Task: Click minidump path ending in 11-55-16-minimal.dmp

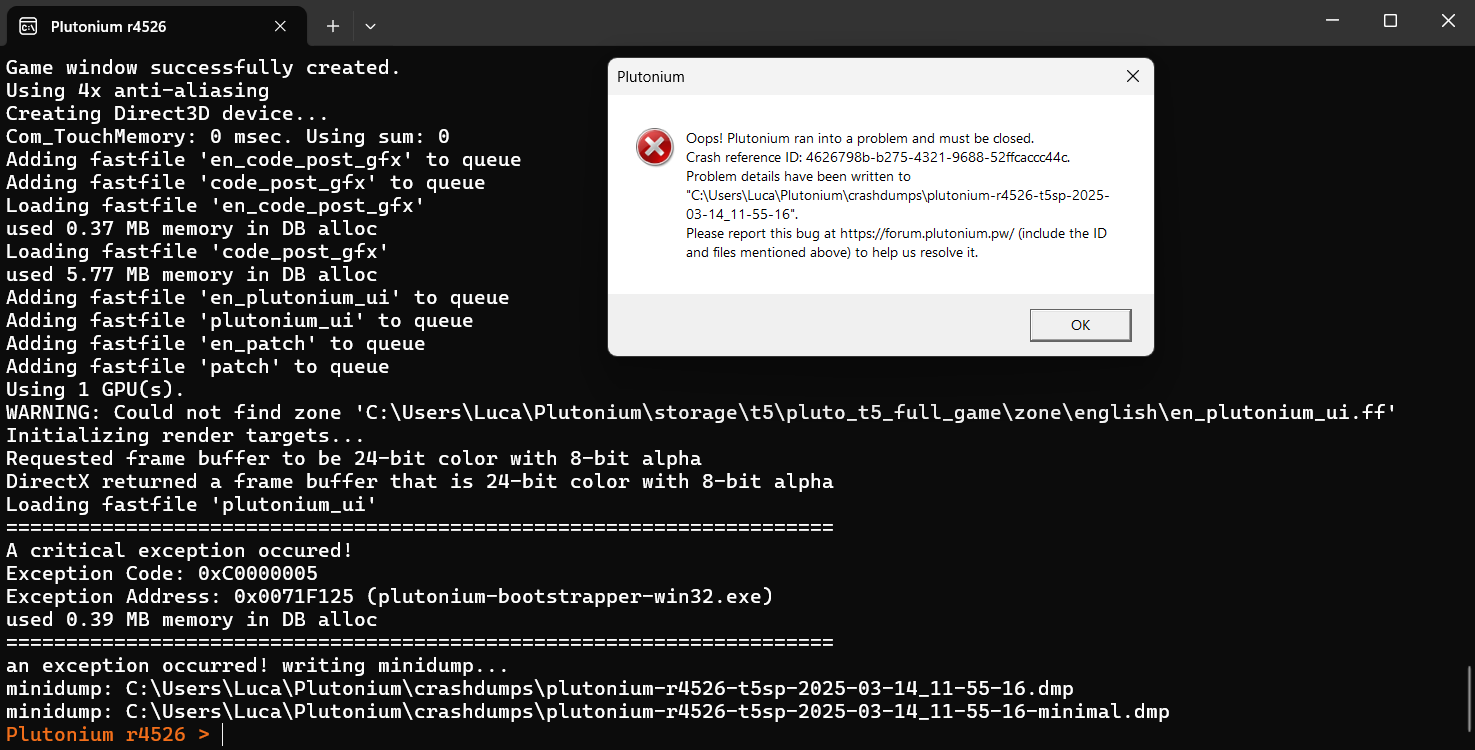Action: [x=588, y=712]
